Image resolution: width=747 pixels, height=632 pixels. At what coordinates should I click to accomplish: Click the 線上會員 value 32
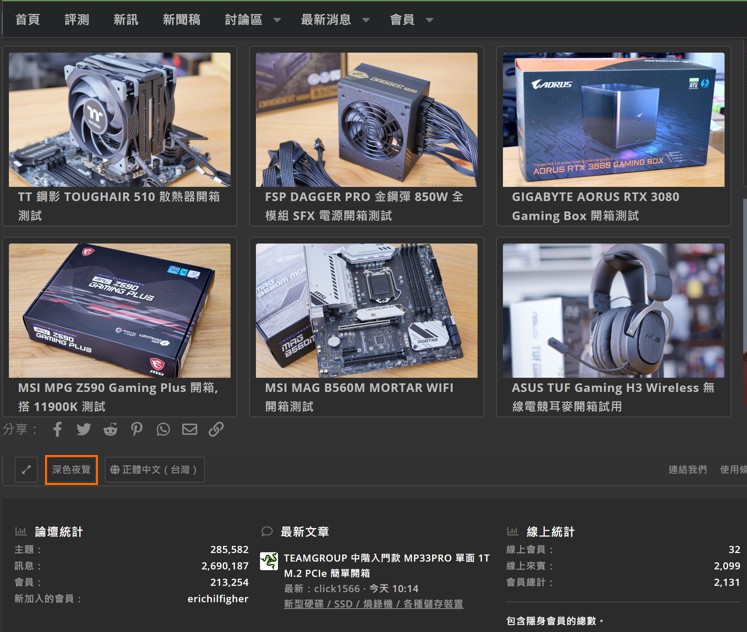tap(735, 550)
